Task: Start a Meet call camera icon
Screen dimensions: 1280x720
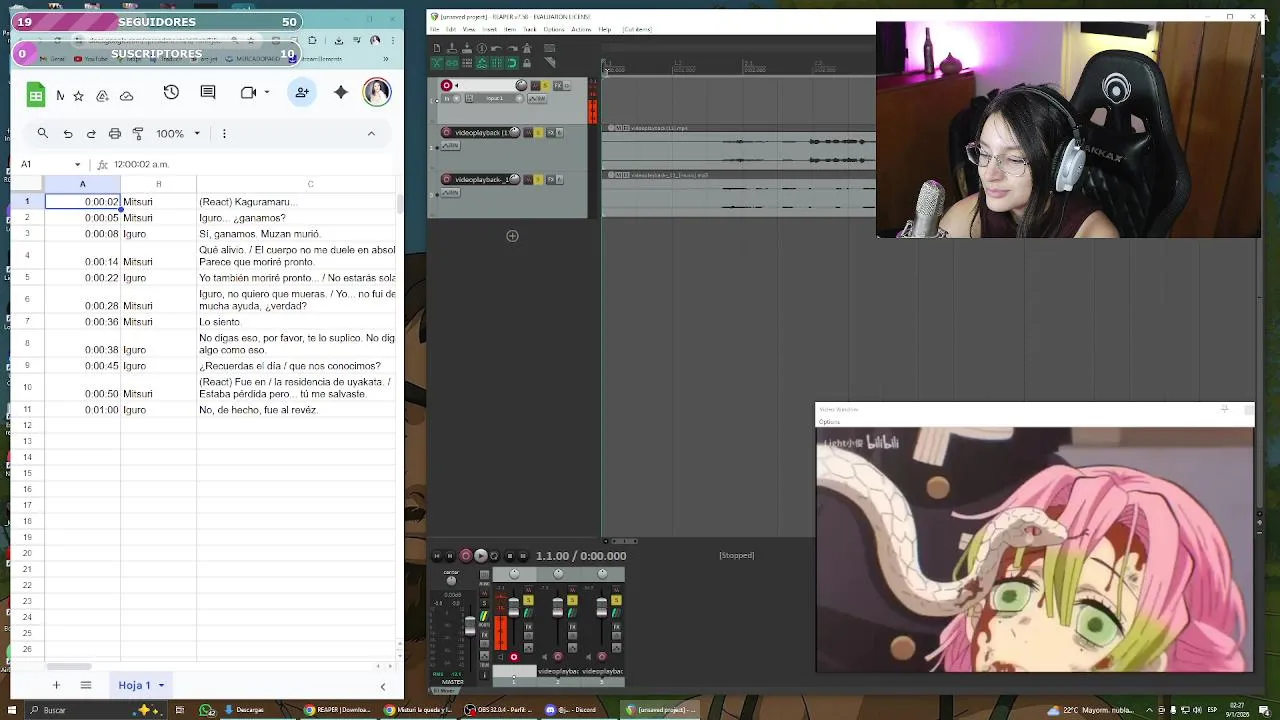Action: pyautogui.click(x=249, y=92)
